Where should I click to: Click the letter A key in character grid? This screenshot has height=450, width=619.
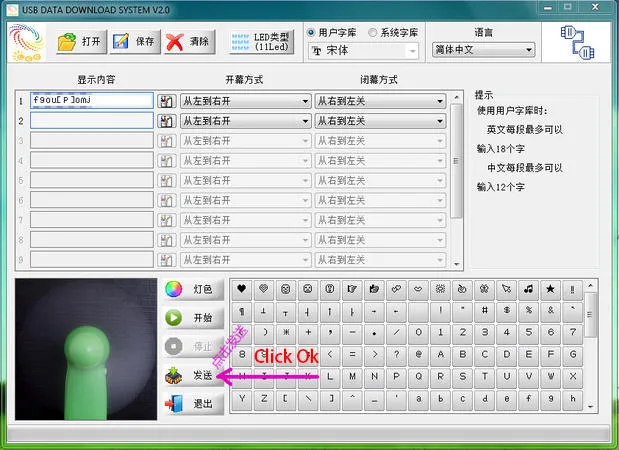[440, 354]
